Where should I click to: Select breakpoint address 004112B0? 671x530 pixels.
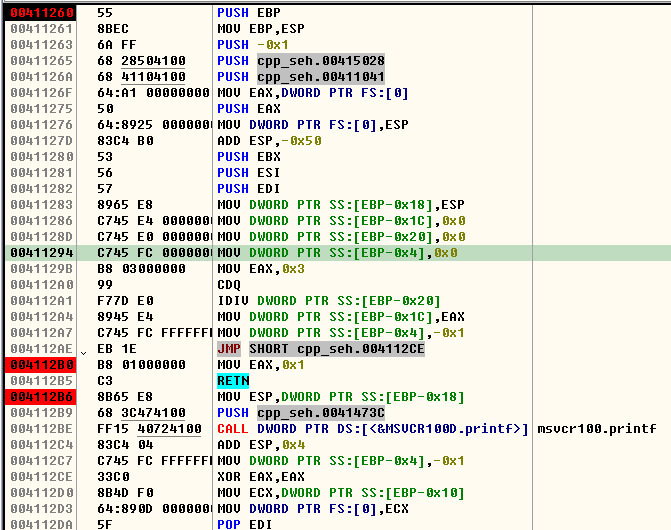coord(42,365)
